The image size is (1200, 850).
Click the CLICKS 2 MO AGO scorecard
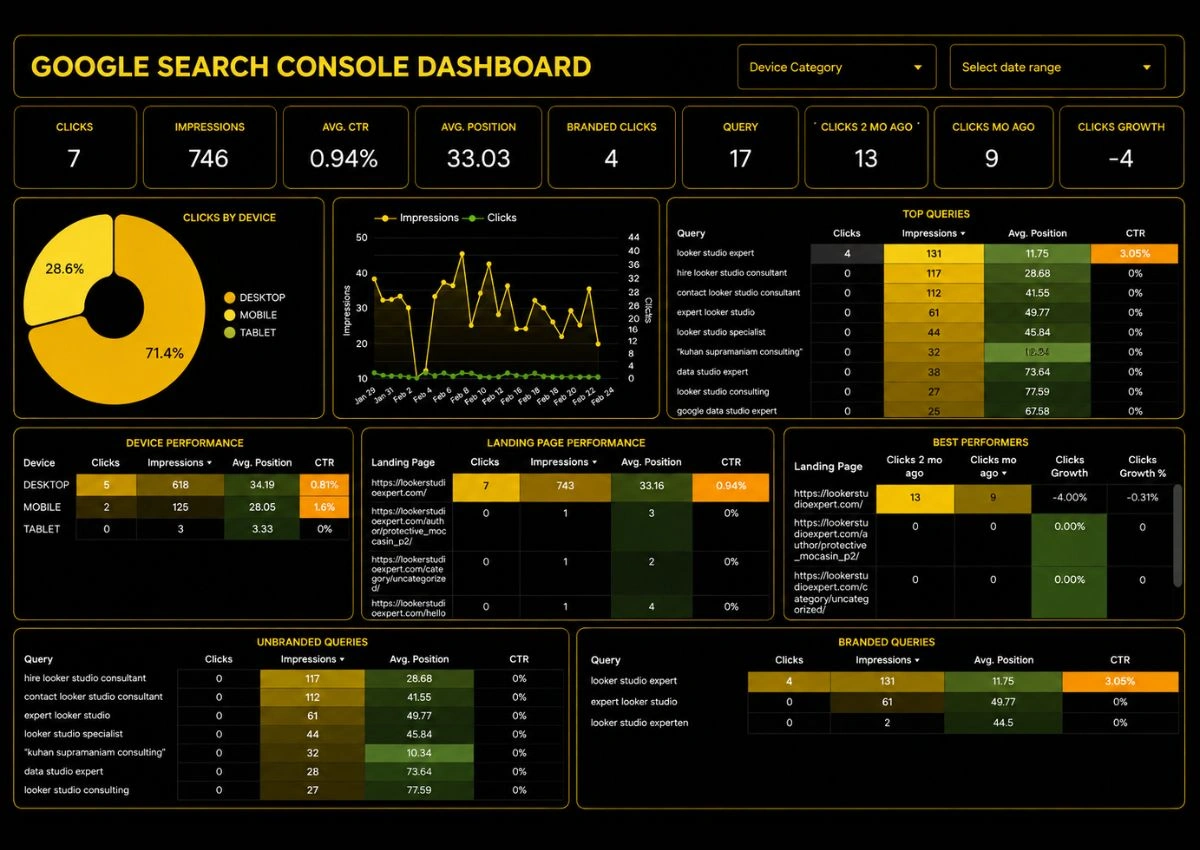[866, 147]
